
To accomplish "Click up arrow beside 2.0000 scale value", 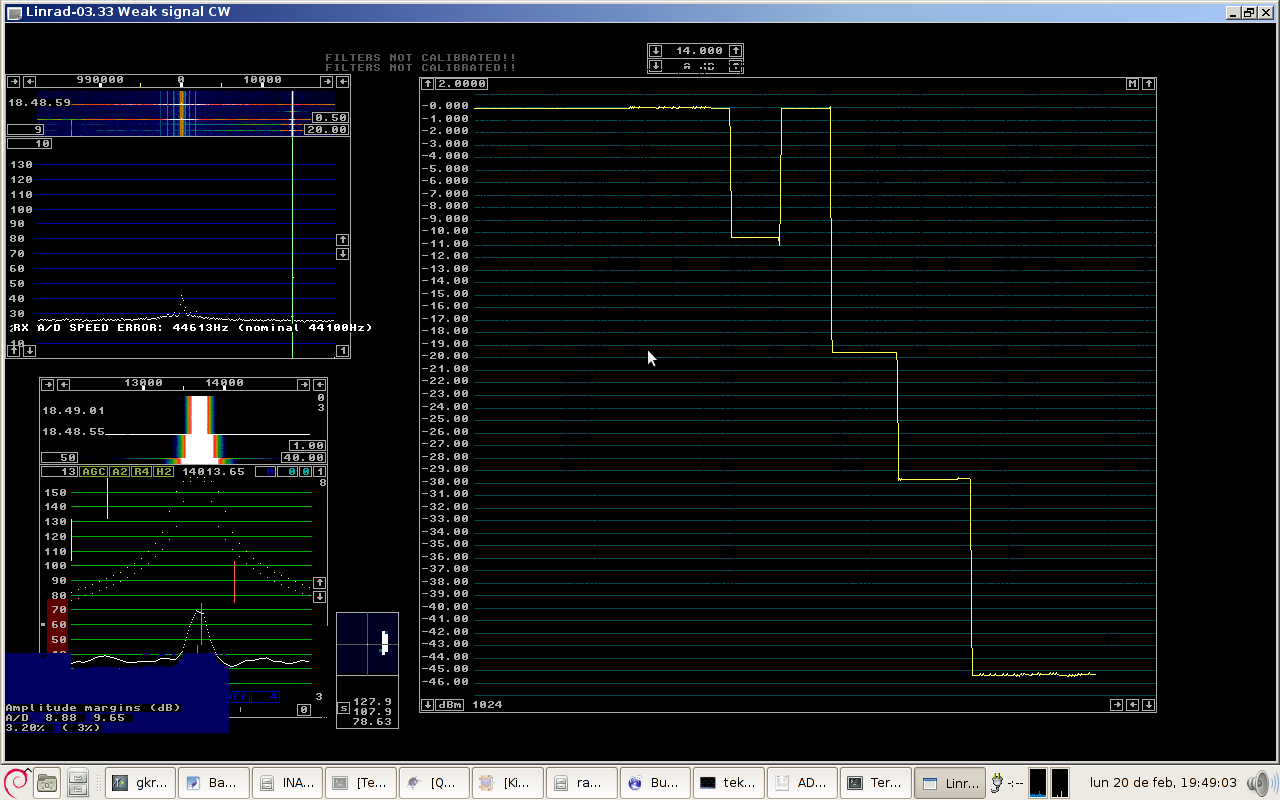I will click(x=427, y=84).
